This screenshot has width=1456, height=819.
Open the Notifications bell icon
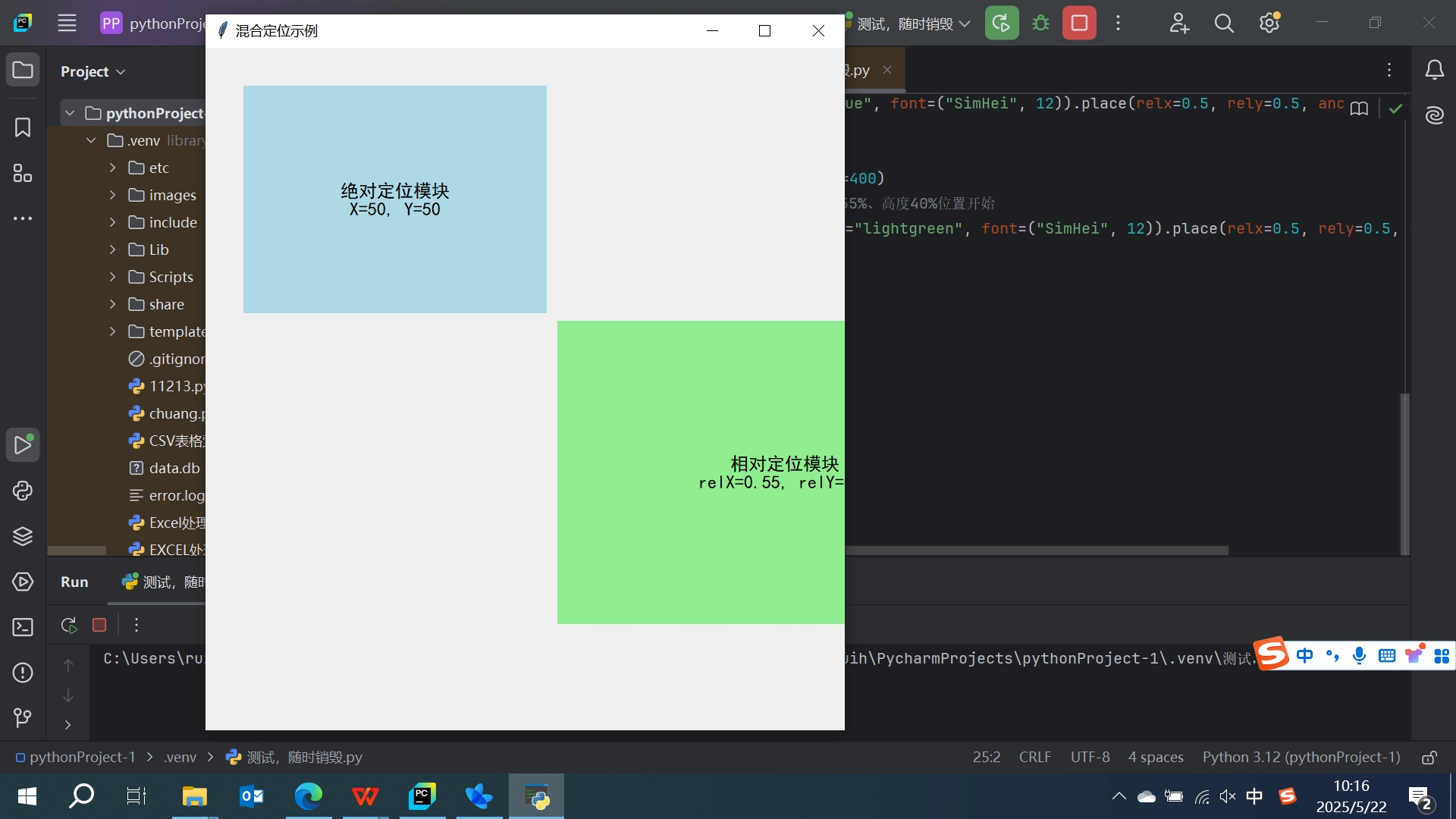[1436, 69]
